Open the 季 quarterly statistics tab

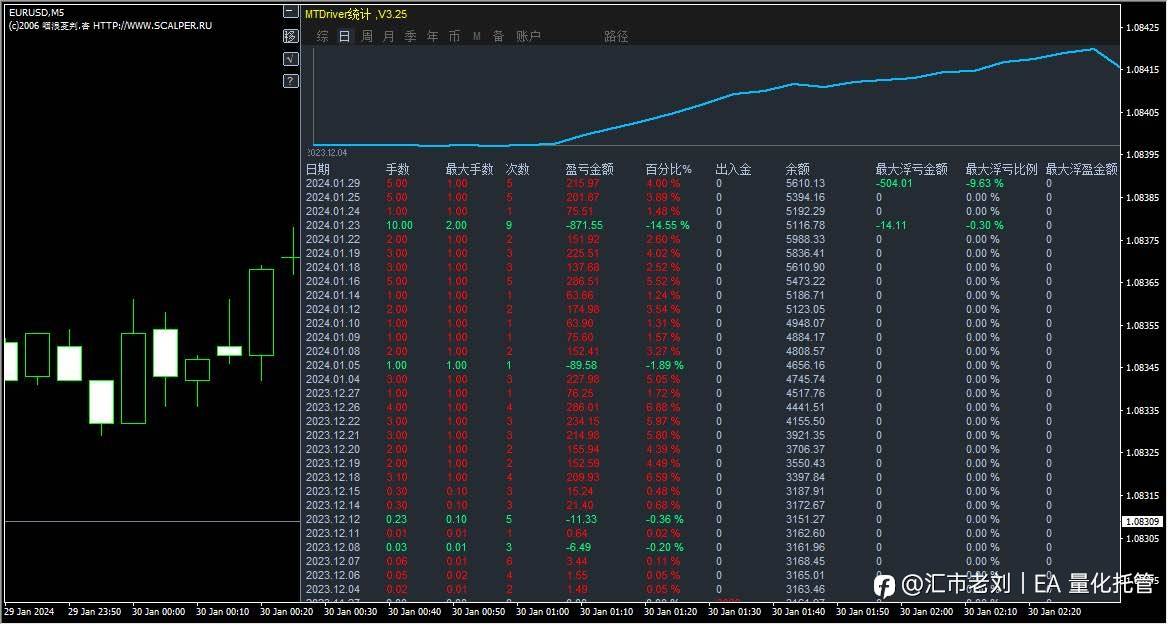pyautogui.click(x=410, y=36)
